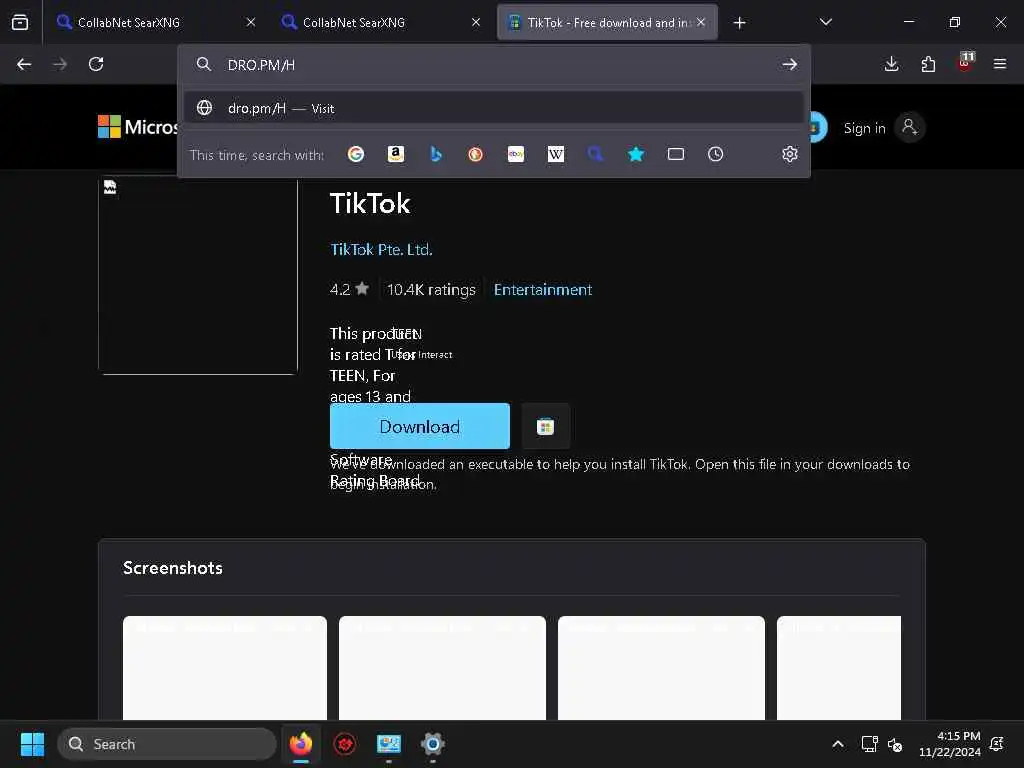
Task: Open the Entertainment category link
Action: [543, 289]
